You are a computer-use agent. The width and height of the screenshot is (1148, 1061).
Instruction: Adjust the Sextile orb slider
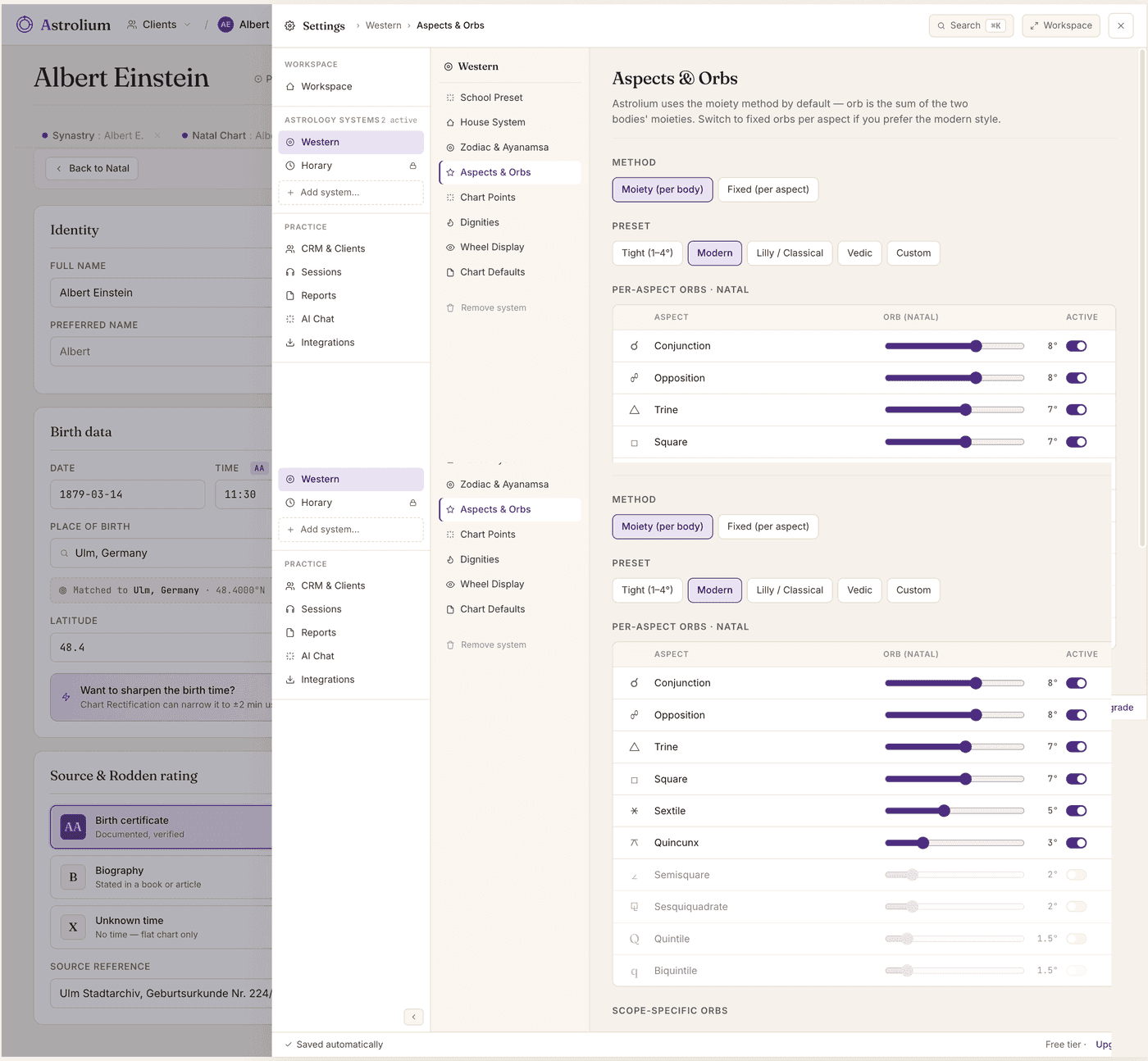tap(954, 811)
